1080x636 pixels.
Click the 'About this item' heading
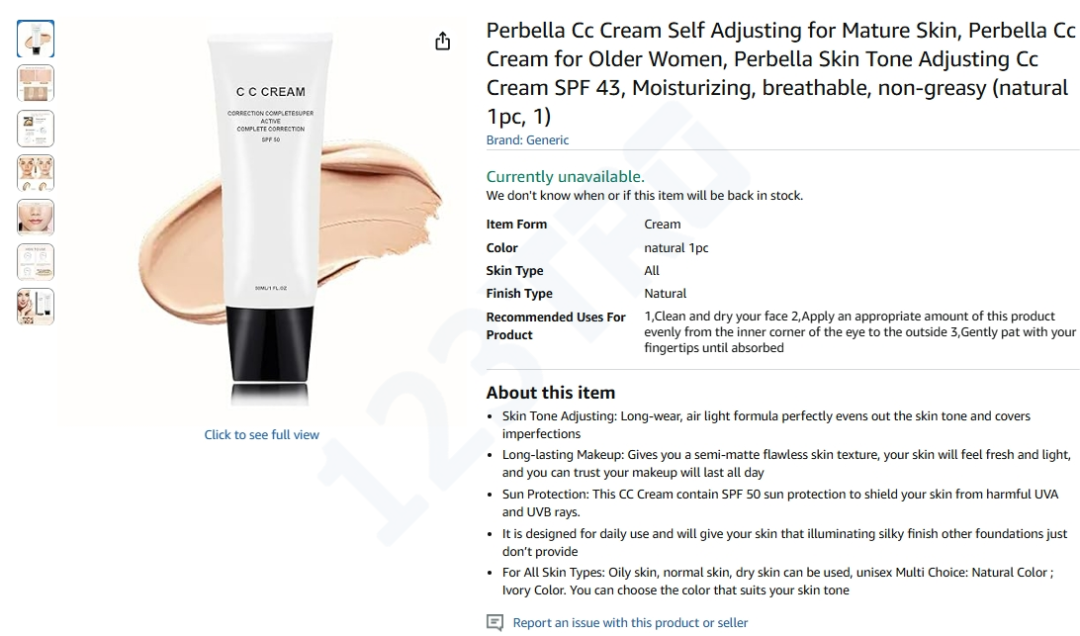pos(550,393)
